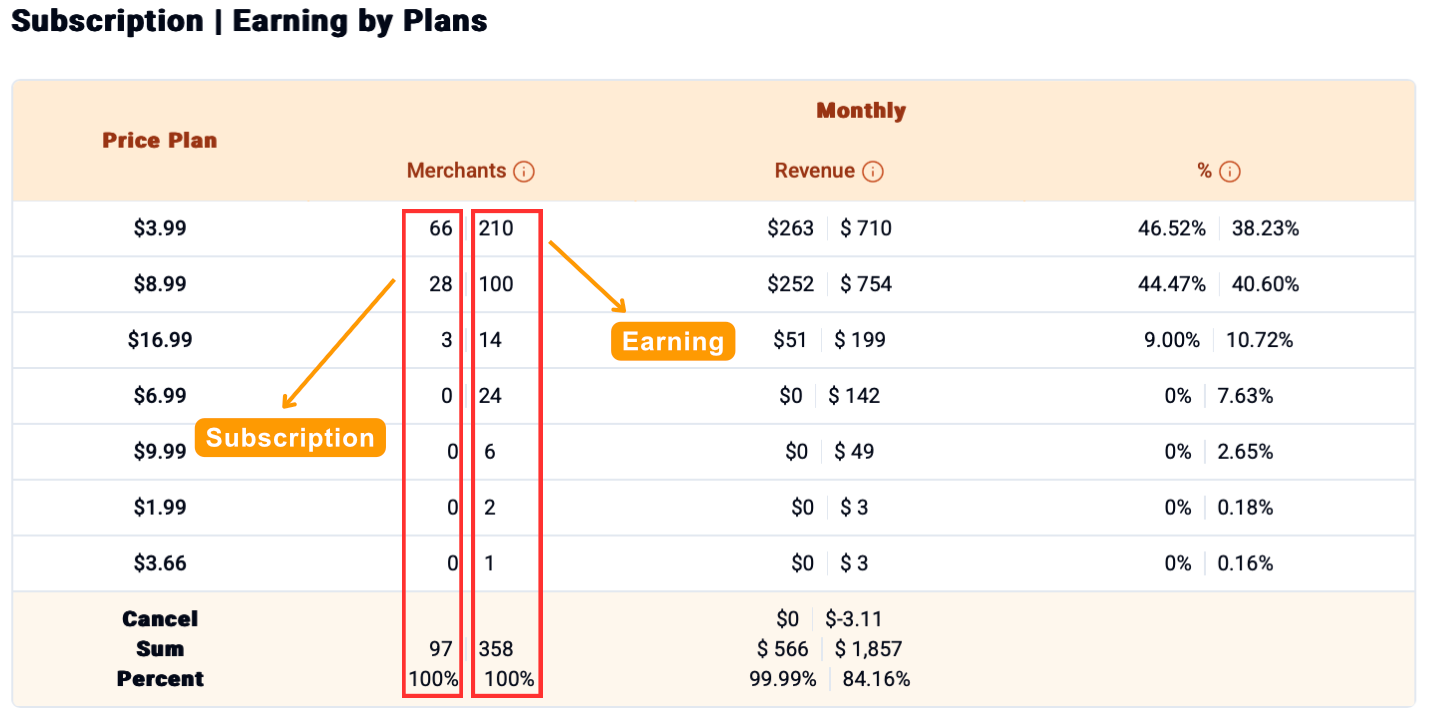Viewport: 1430px width, 716px height.
Task: Click the info icon next to Merchants
Action: pyautogui.click(x=524, y=172)
